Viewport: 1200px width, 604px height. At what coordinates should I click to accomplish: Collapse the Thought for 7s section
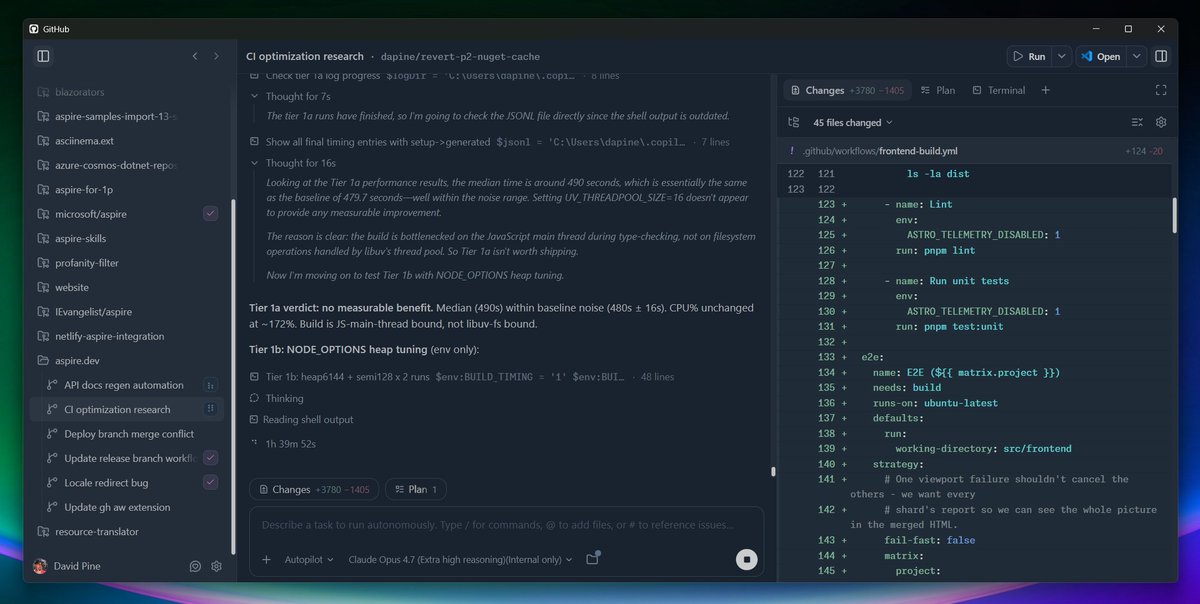(291, 97)
